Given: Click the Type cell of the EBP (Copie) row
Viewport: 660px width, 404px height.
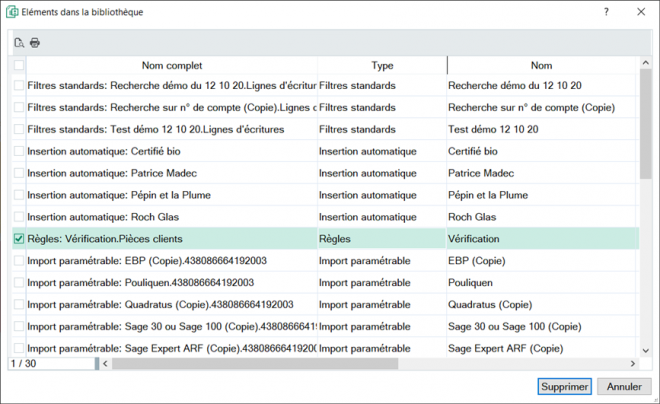Looking at the screenshot, I should tap(382, 260).
